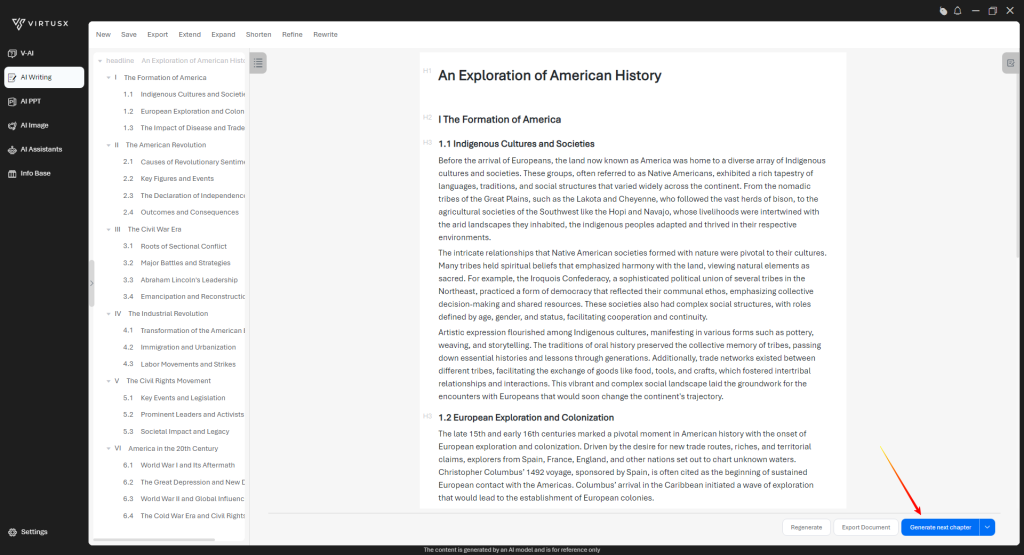Select outline item 2.4 Outcomes and Consequences
Screen dimensions: 1024x555
[x=181, y=212]
